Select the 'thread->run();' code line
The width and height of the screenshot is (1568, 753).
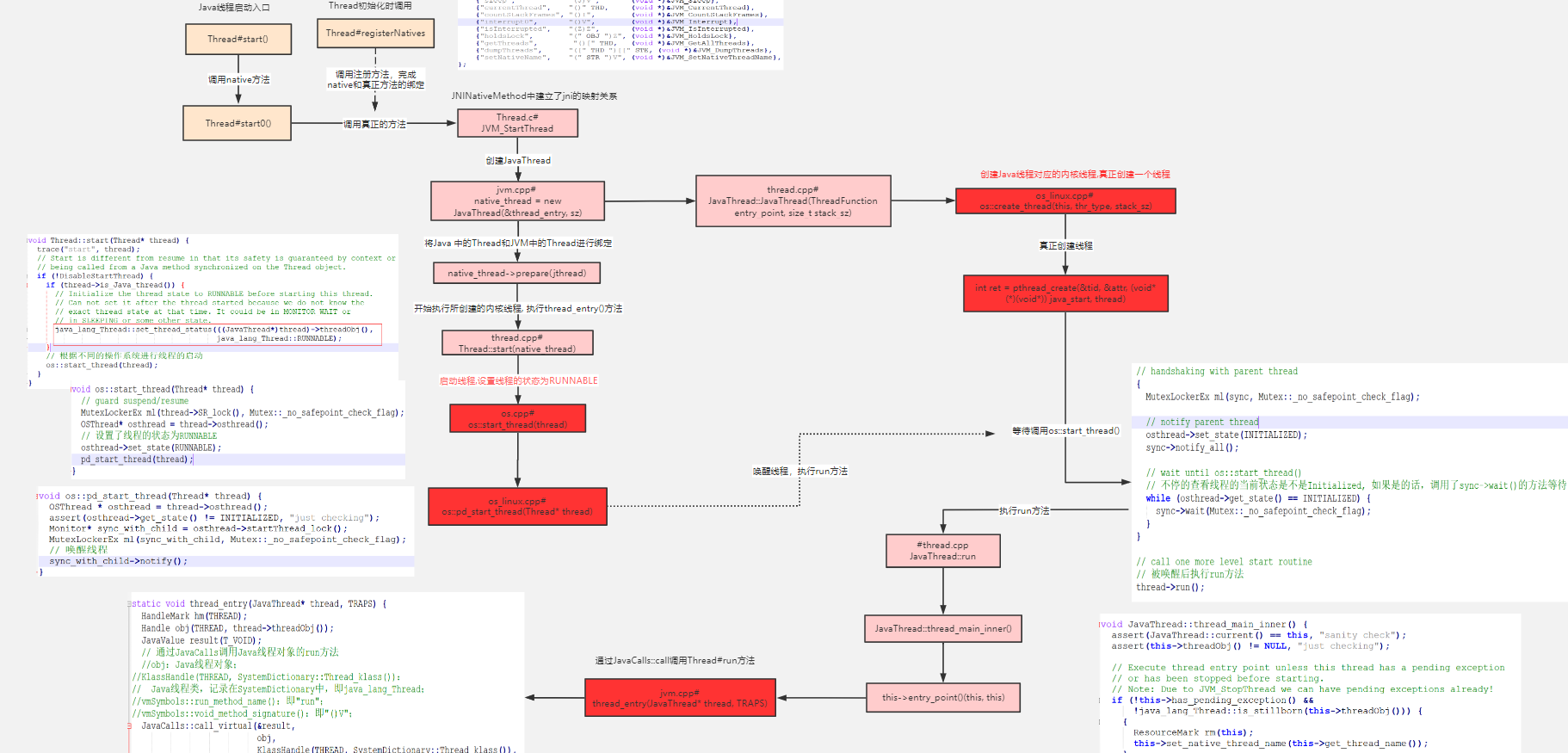tap(1170, 588)
